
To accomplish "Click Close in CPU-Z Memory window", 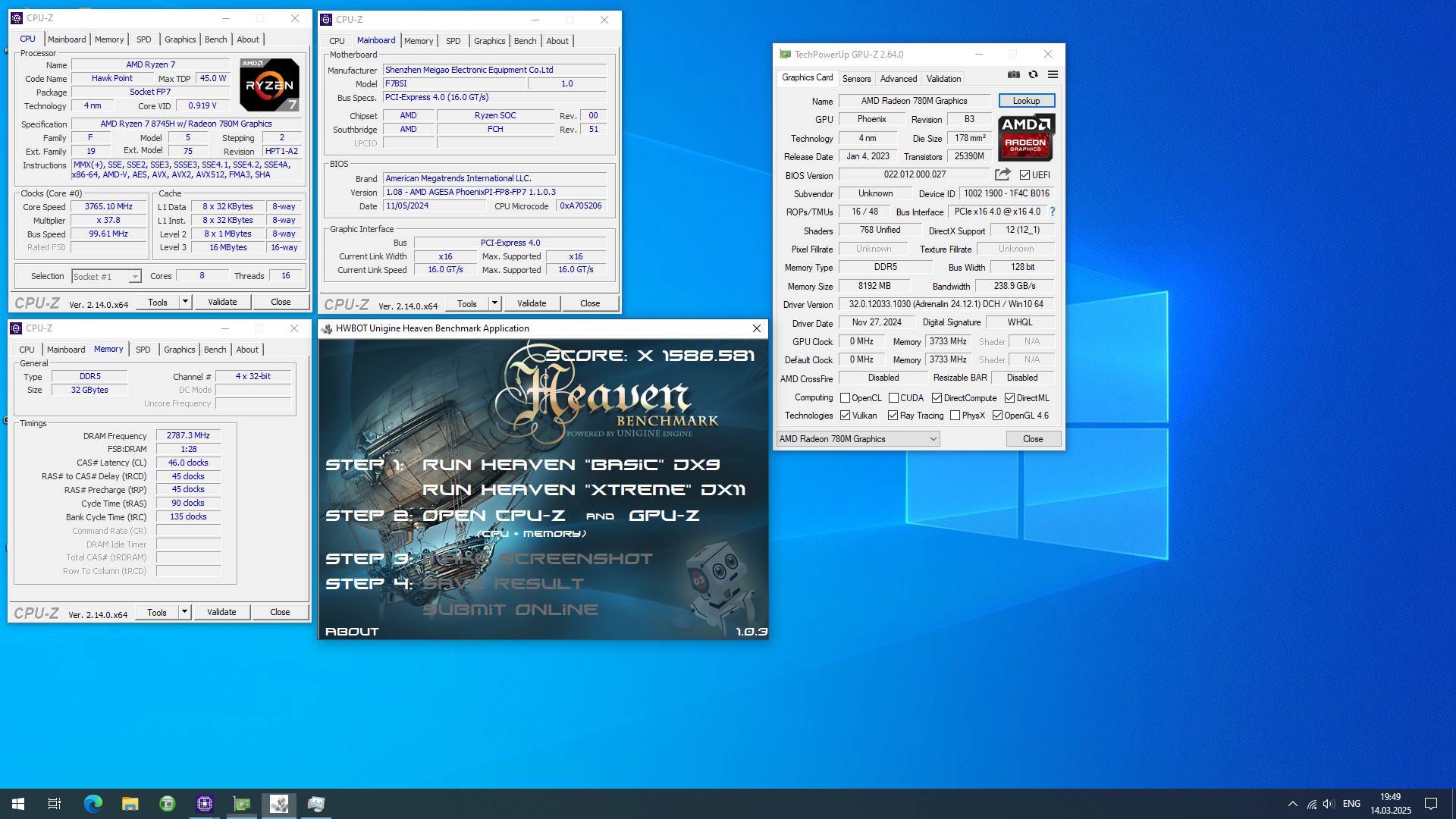I will (x=280, y=612).
